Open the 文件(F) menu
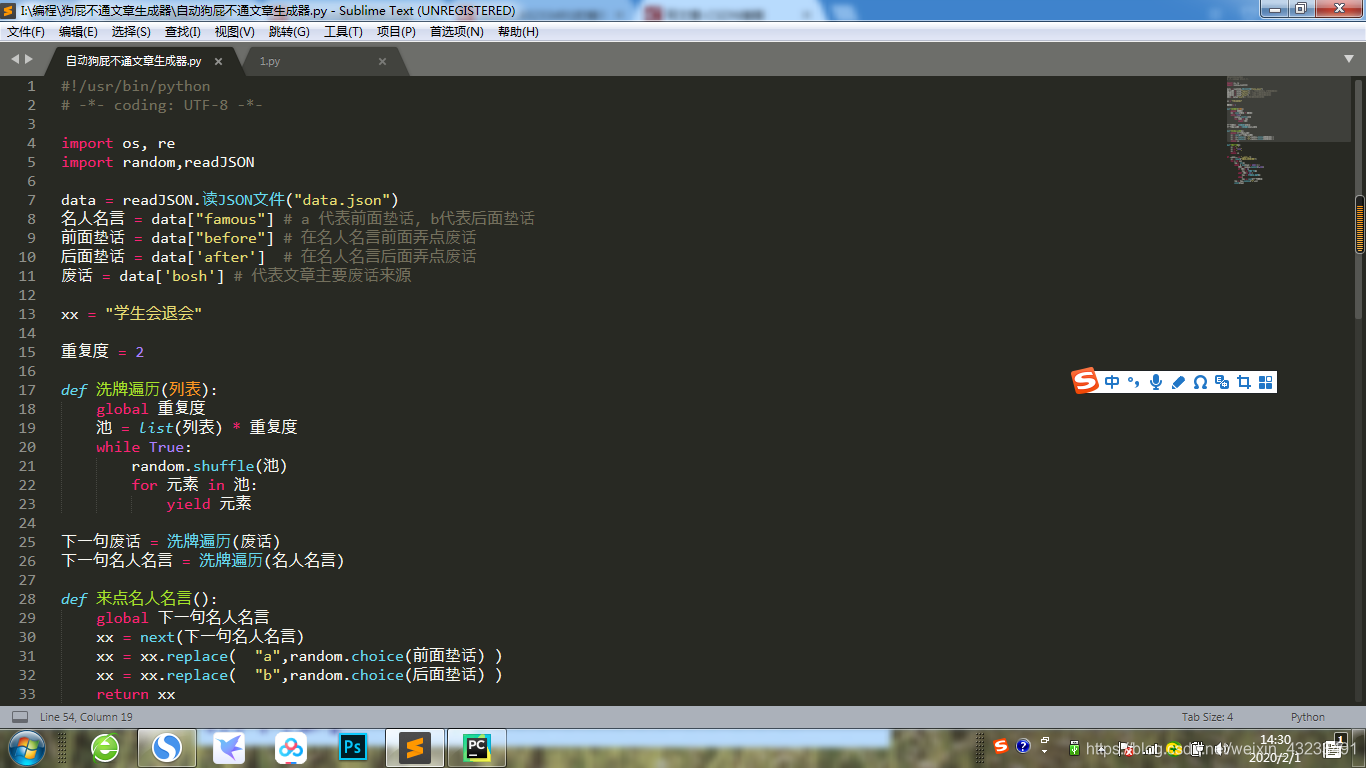The height and width of the screenshot is (768, 1366). click(x=26, y=32)
